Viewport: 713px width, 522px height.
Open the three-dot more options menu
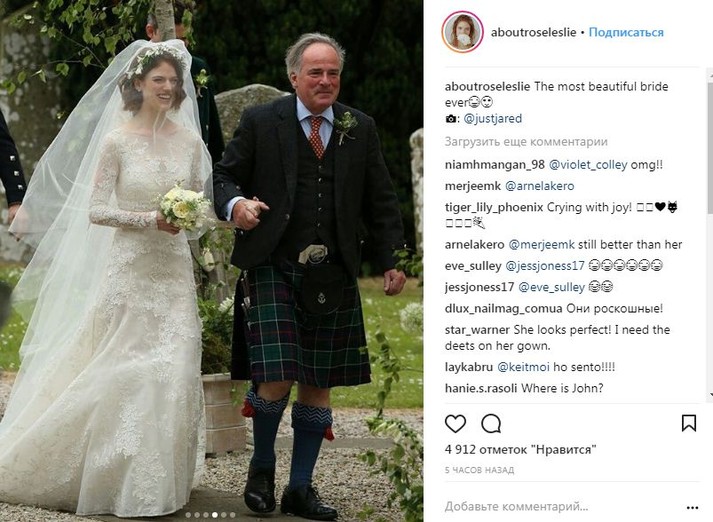[x=692, y=507]
